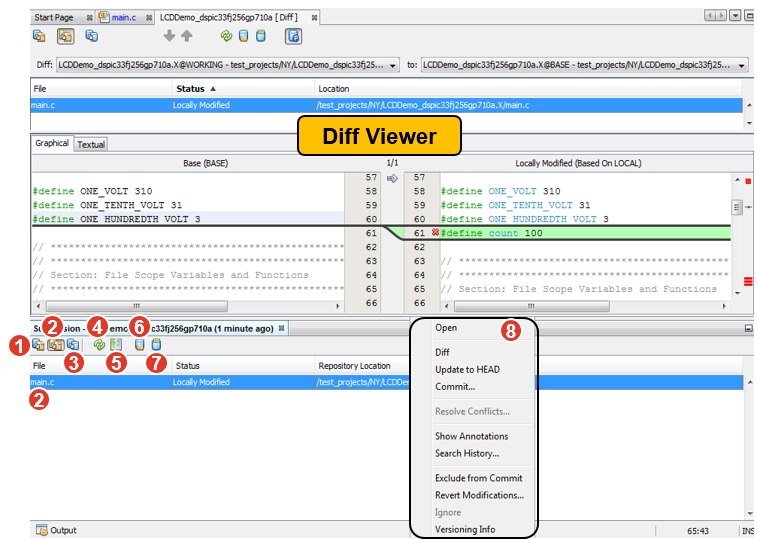
Task: Toggle the first view-mode button in Diff toolbar
Action: coord(40,36)
